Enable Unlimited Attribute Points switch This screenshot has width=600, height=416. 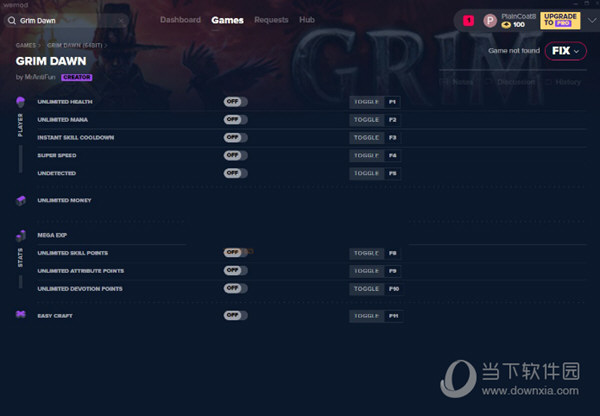pyautogui.click(x=236, y=271)
